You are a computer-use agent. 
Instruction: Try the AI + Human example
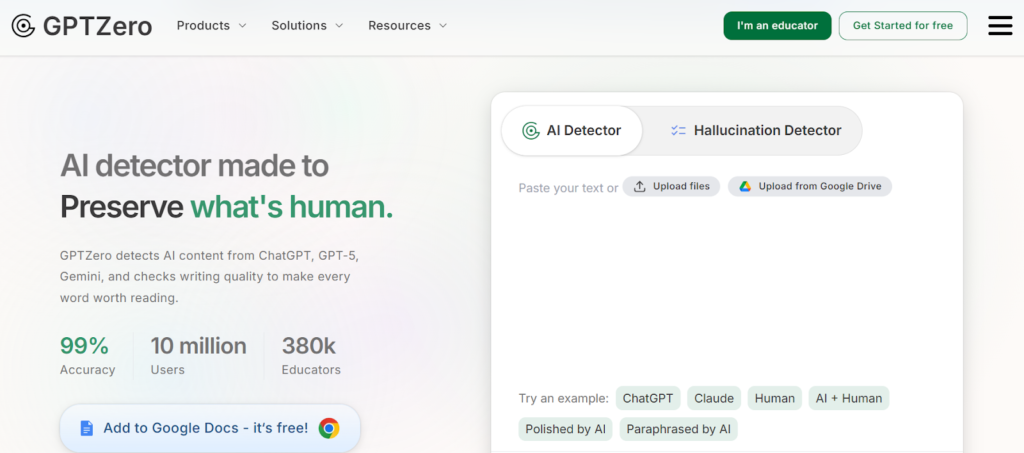pyautogui.click(x=848, y=398)
